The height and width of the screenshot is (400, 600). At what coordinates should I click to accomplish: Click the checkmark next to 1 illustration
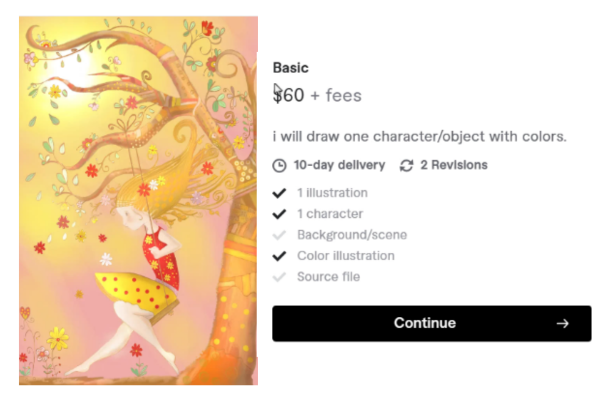pyautogui.click(x=279, y=193)
